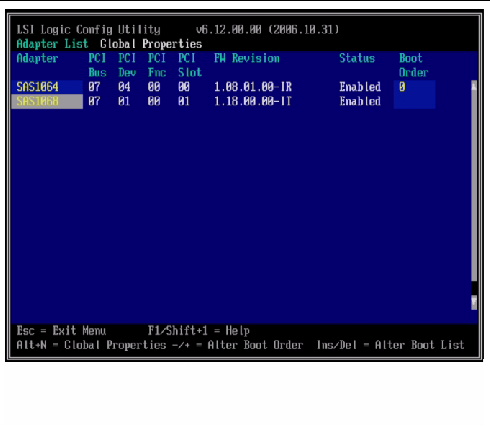Click the Enabled status for SAS1068
The height and width of the screenshot is (426, 490).
click(x=360, y=101)
